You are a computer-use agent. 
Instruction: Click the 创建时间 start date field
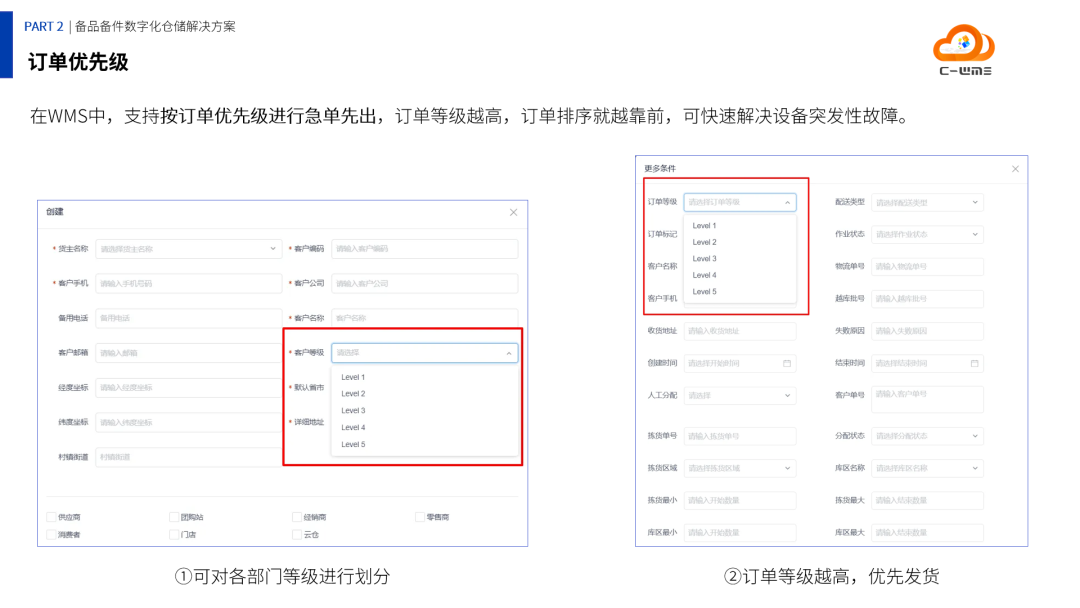(740, 363)
